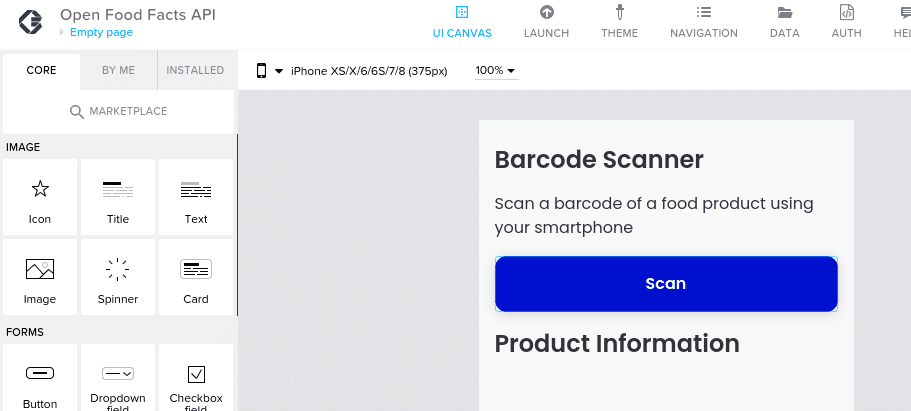Select the Text component

[x=196, y=197]
